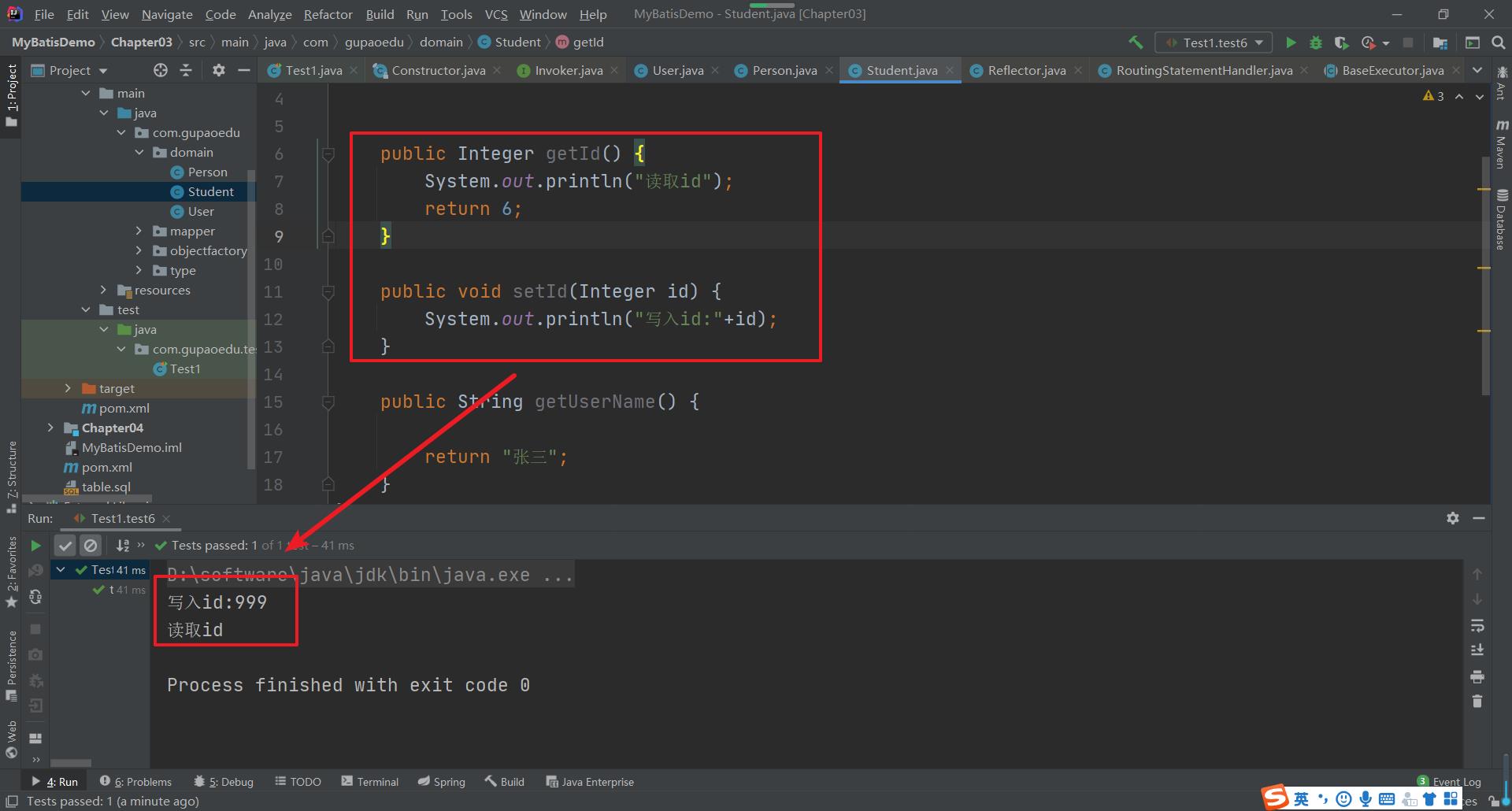Viewport: 1512px width, 811px height.
Task: Build the project with the hammer icon
Action: click(x=1136, y=43)
